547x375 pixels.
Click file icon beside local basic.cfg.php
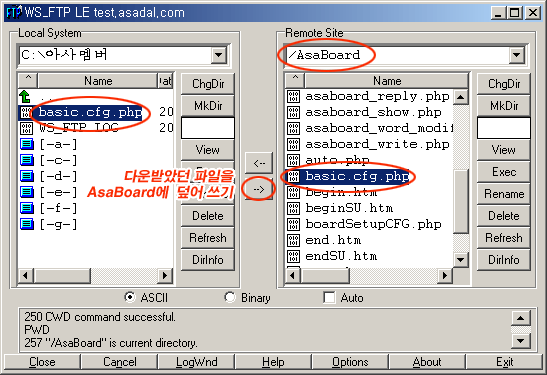pos(26,112)
